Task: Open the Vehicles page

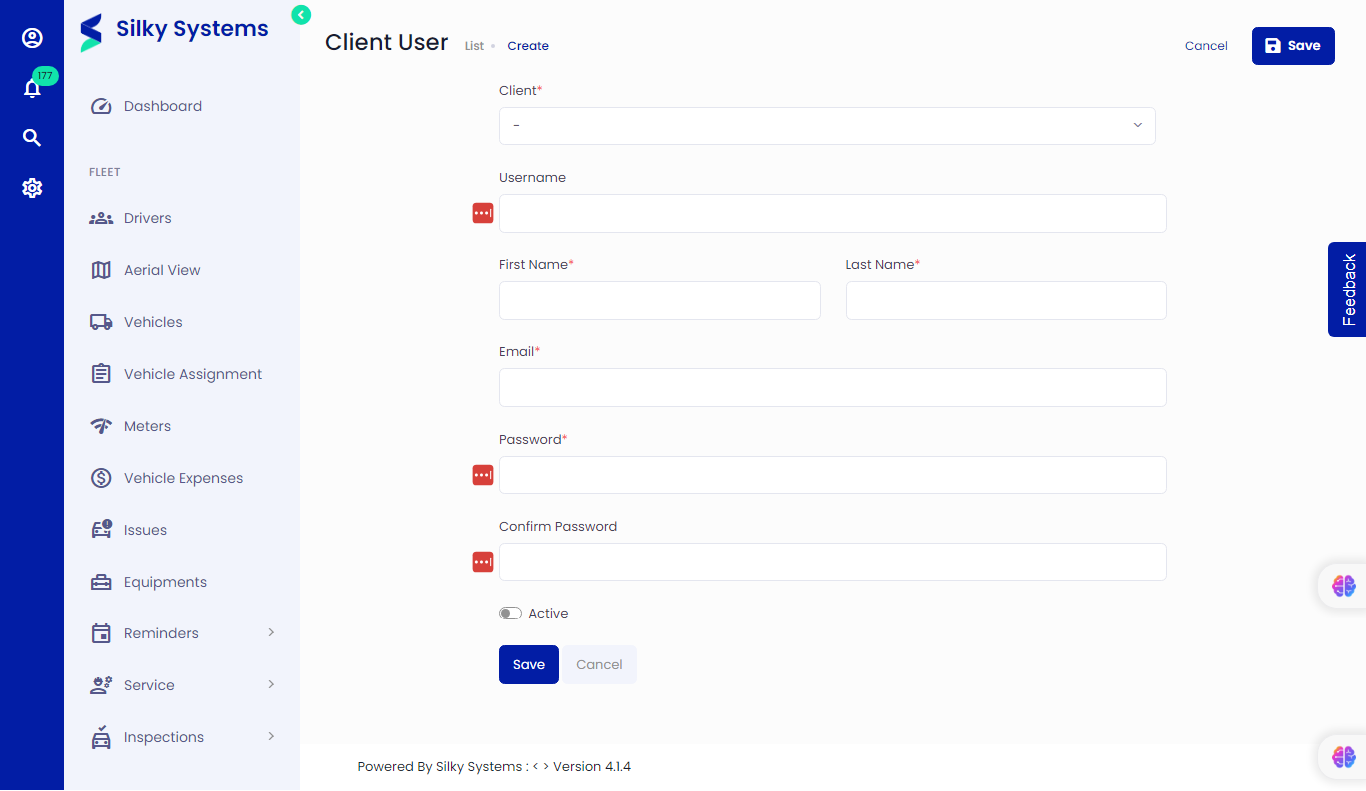Action: [x=153, y=321]
